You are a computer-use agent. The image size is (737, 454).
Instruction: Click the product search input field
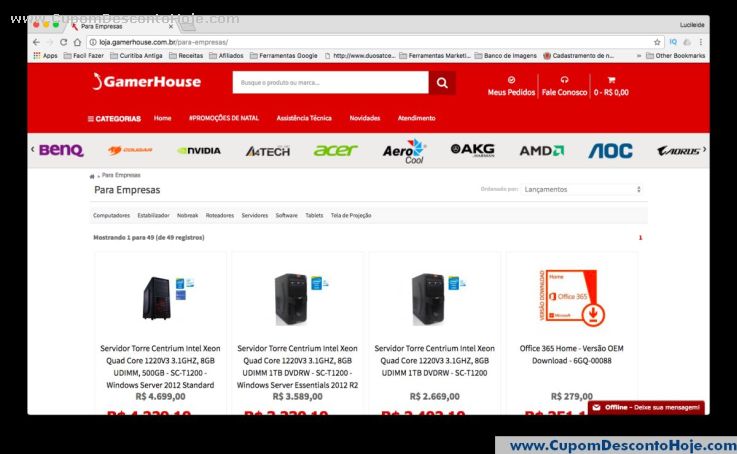click(x=330, y=83)
